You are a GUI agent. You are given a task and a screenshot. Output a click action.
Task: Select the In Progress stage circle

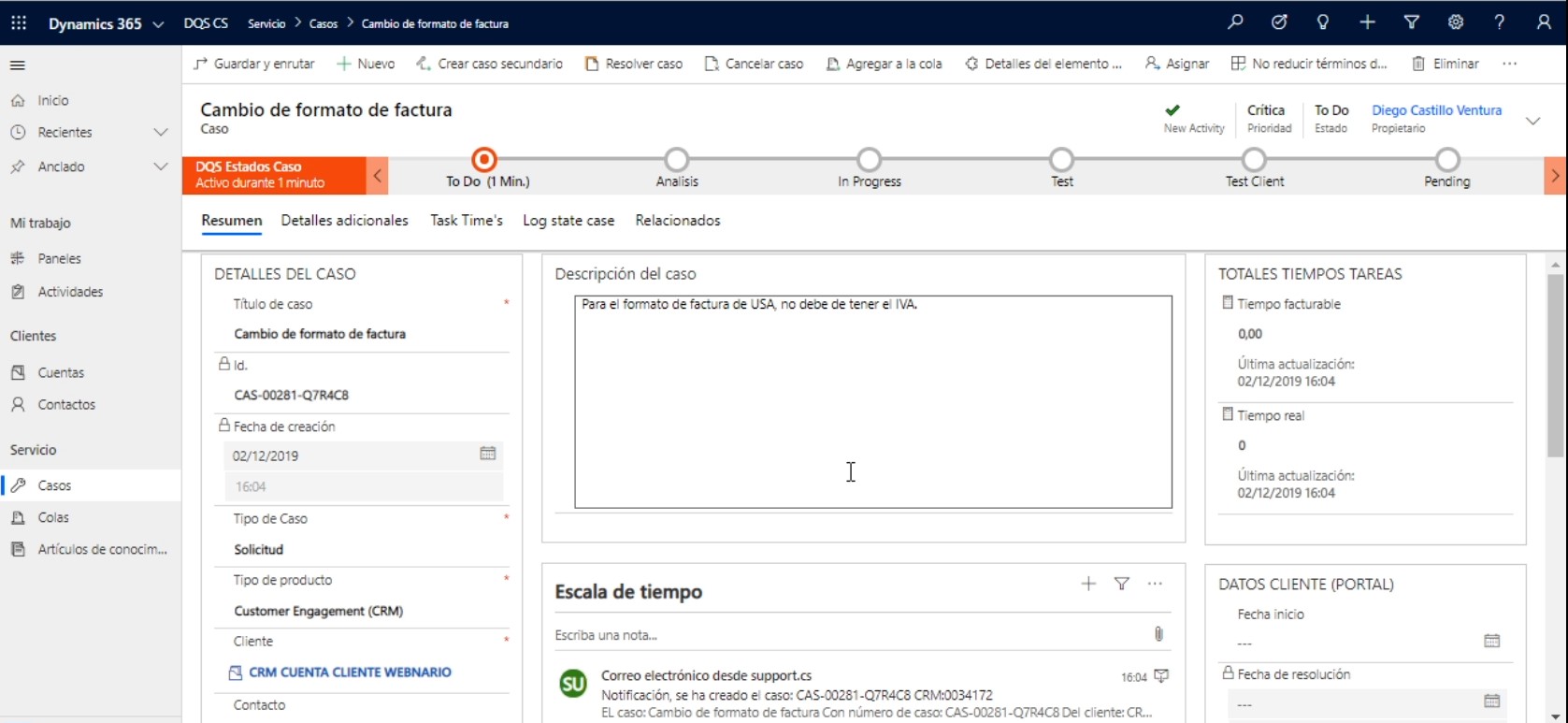click(x=870, y=159)
